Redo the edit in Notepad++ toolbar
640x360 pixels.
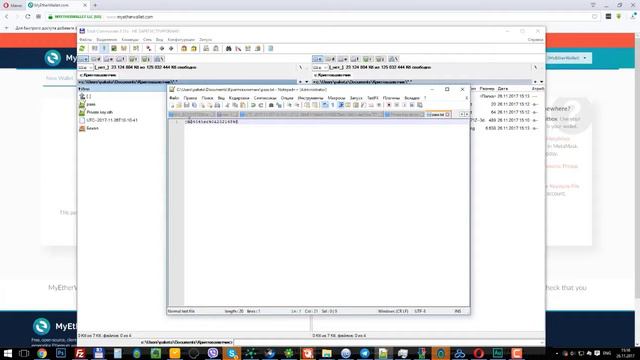pos(261,105)
